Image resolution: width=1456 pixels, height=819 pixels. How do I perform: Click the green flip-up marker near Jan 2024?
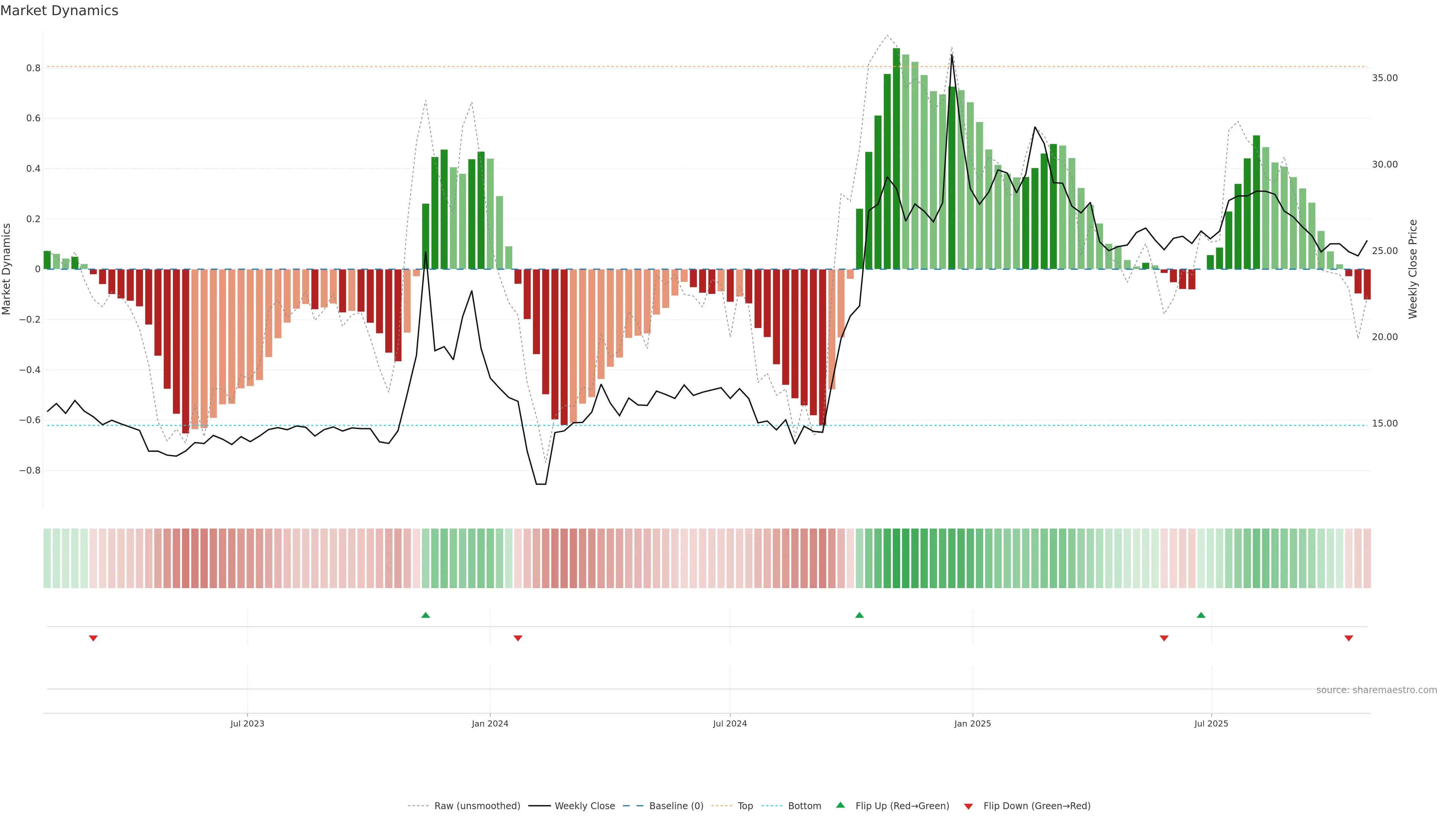tap(425, 615)
